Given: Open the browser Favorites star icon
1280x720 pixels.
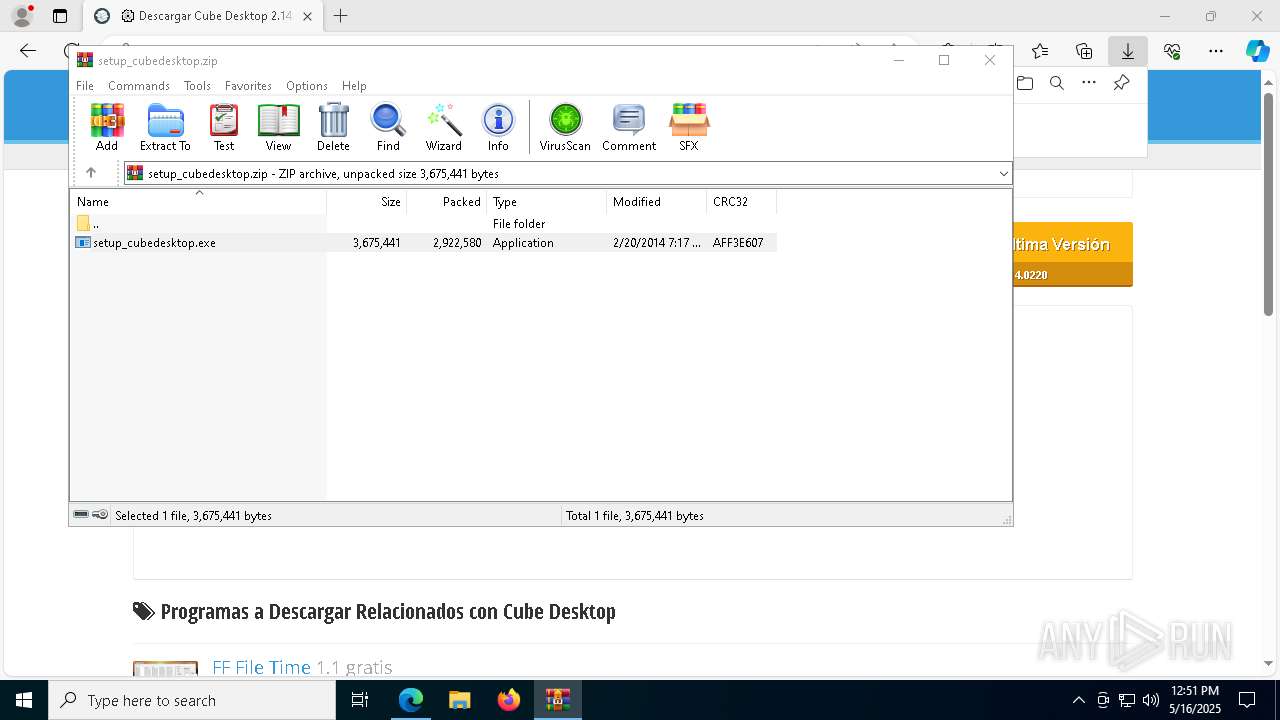Looking at the screenshot, I should [x=1040, y=51].
